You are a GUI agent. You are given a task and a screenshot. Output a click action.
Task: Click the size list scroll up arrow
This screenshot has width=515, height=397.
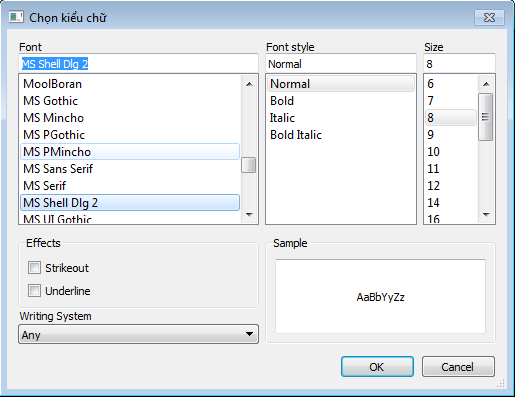click(486, 84)
